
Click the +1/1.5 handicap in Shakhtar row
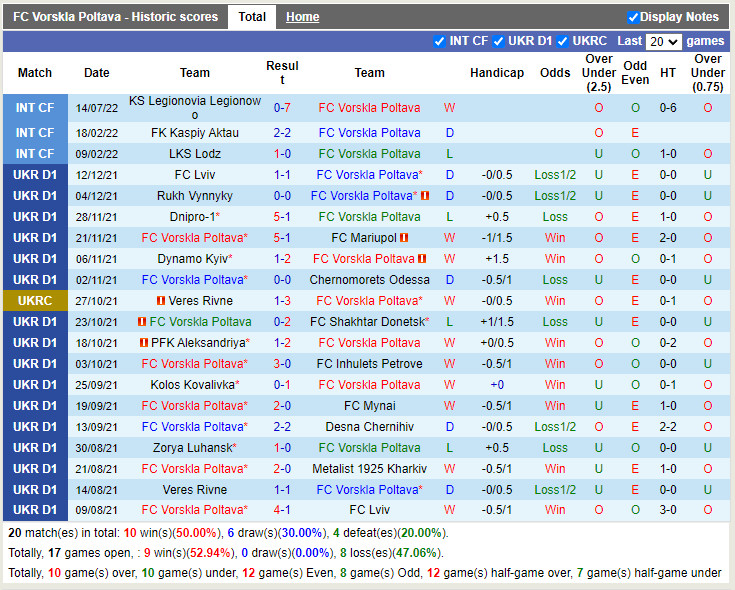click(497, 321)
